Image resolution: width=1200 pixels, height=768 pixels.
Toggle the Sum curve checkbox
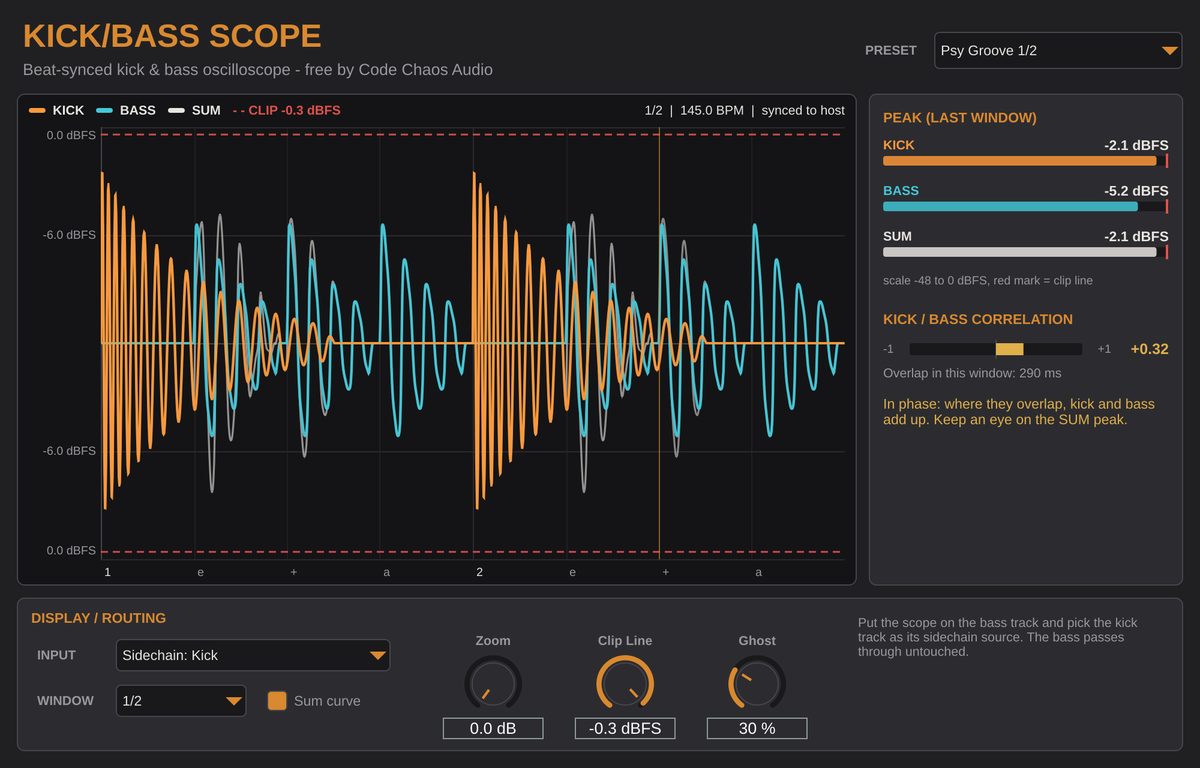click(277, 701)
